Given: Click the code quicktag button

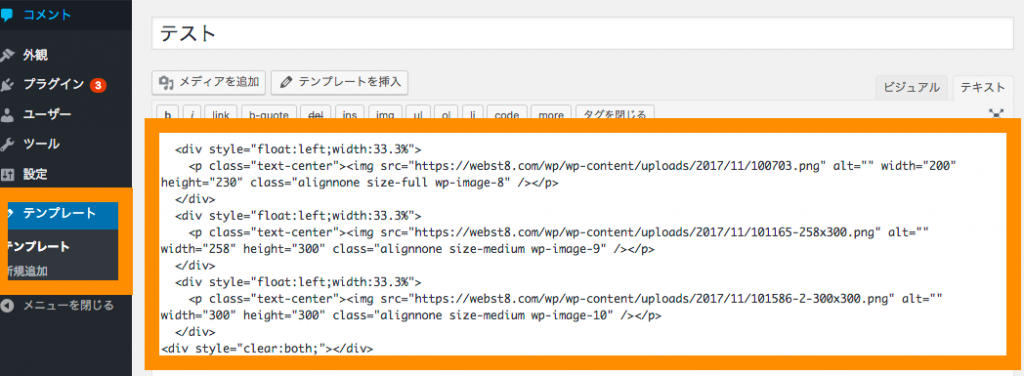Looking at the screenshot, I should (x=507, y=113).
